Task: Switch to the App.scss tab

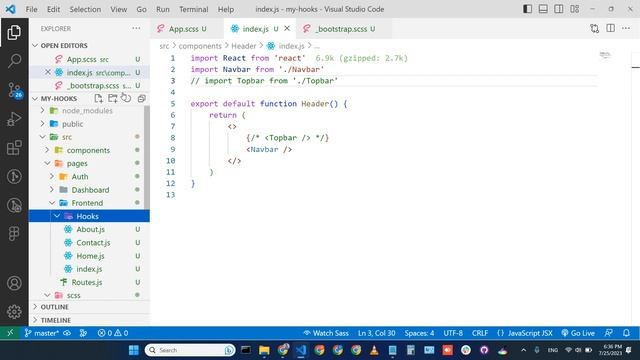Action: (187, 29)
